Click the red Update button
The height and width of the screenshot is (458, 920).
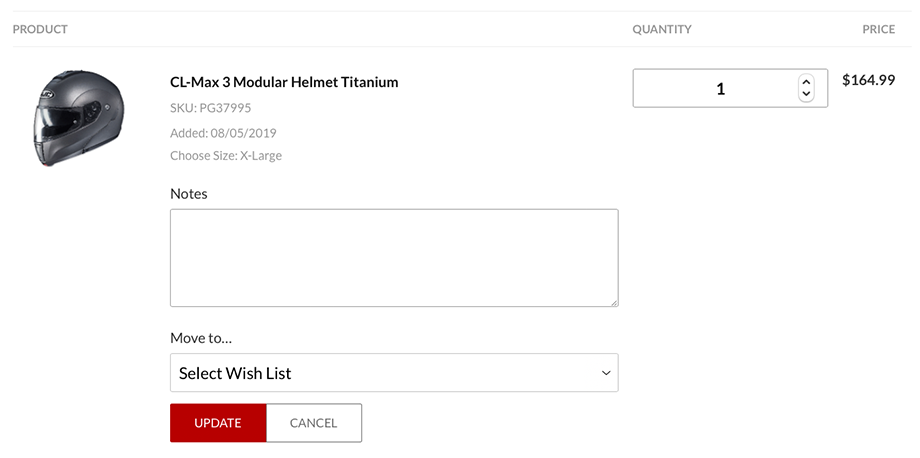pos(218,423)
